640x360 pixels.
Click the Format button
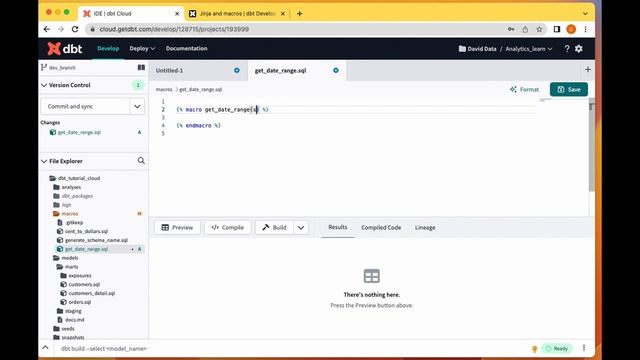tap(524, 89)
